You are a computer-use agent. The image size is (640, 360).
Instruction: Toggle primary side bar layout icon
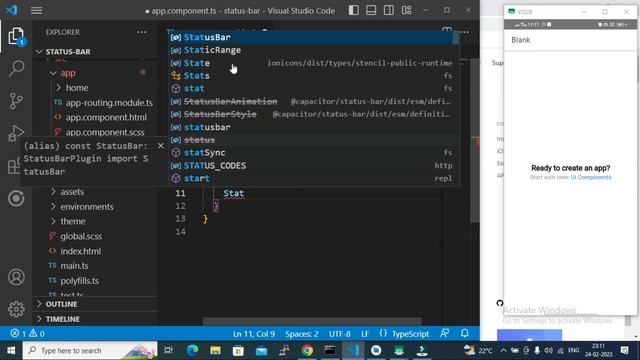tap(353, 10)
